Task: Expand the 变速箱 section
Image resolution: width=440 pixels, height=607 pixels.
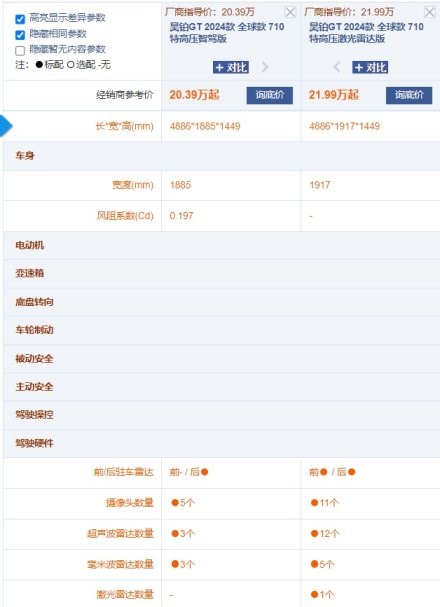Action: (221, 273)
